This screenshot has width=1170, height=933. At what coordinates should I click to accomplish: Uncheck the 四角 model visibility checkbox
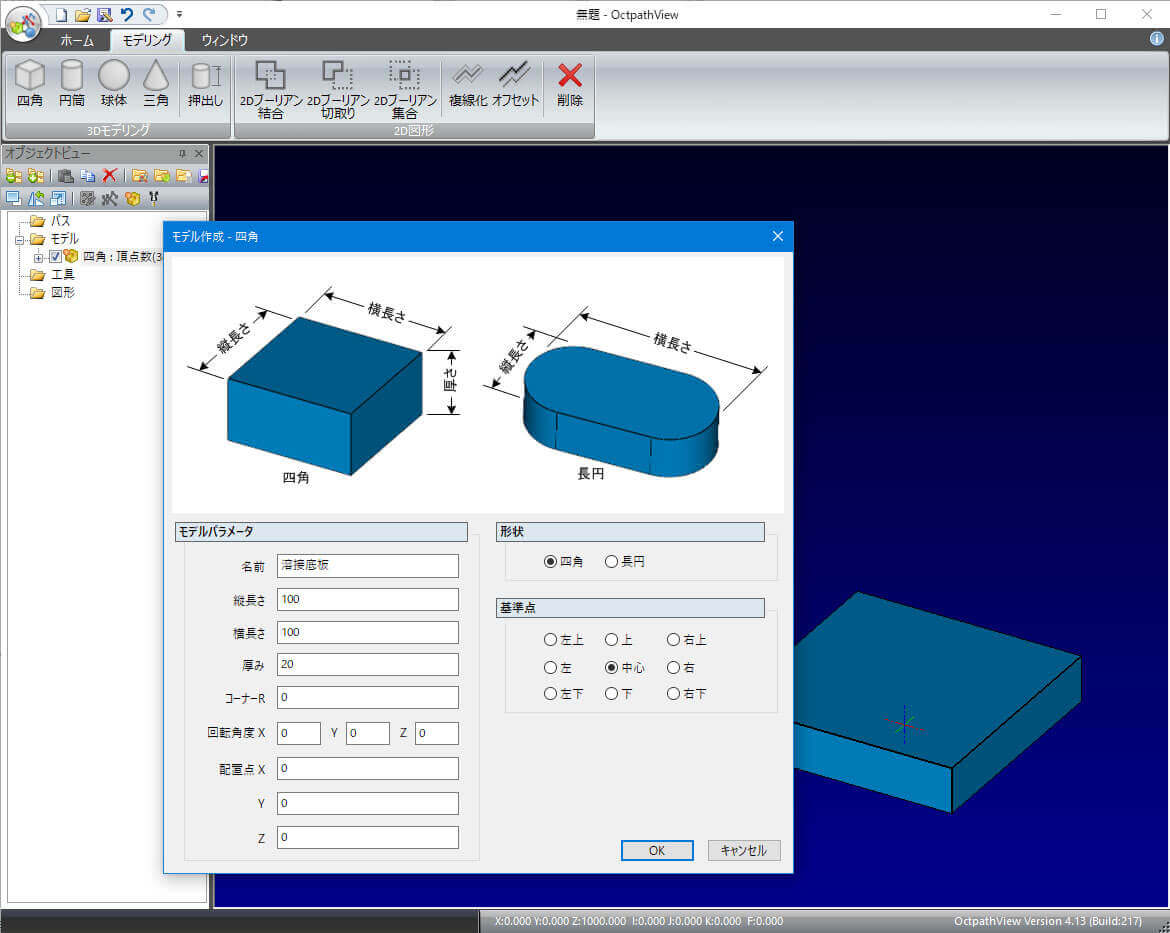[x=56, y=257]
